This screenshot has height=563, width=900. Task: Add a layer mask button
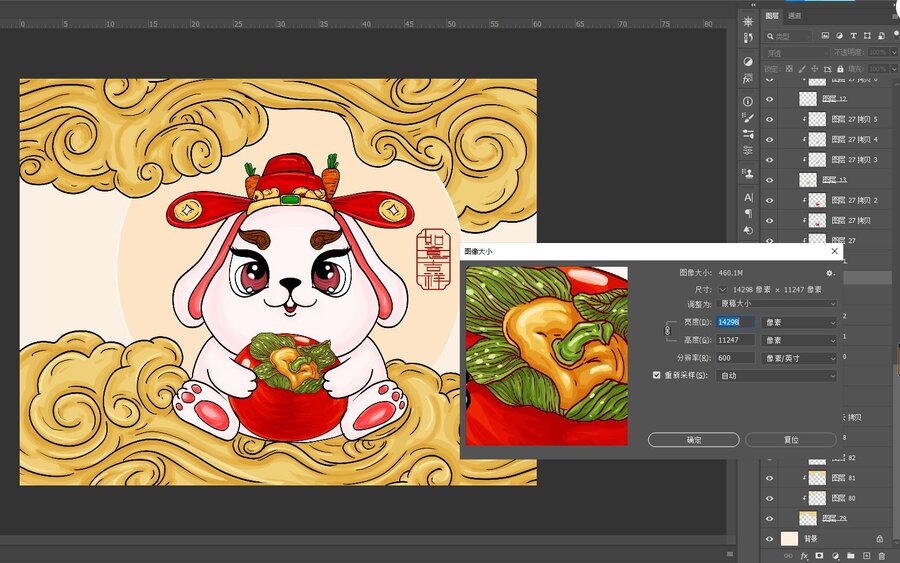click(x=820, y=556)
